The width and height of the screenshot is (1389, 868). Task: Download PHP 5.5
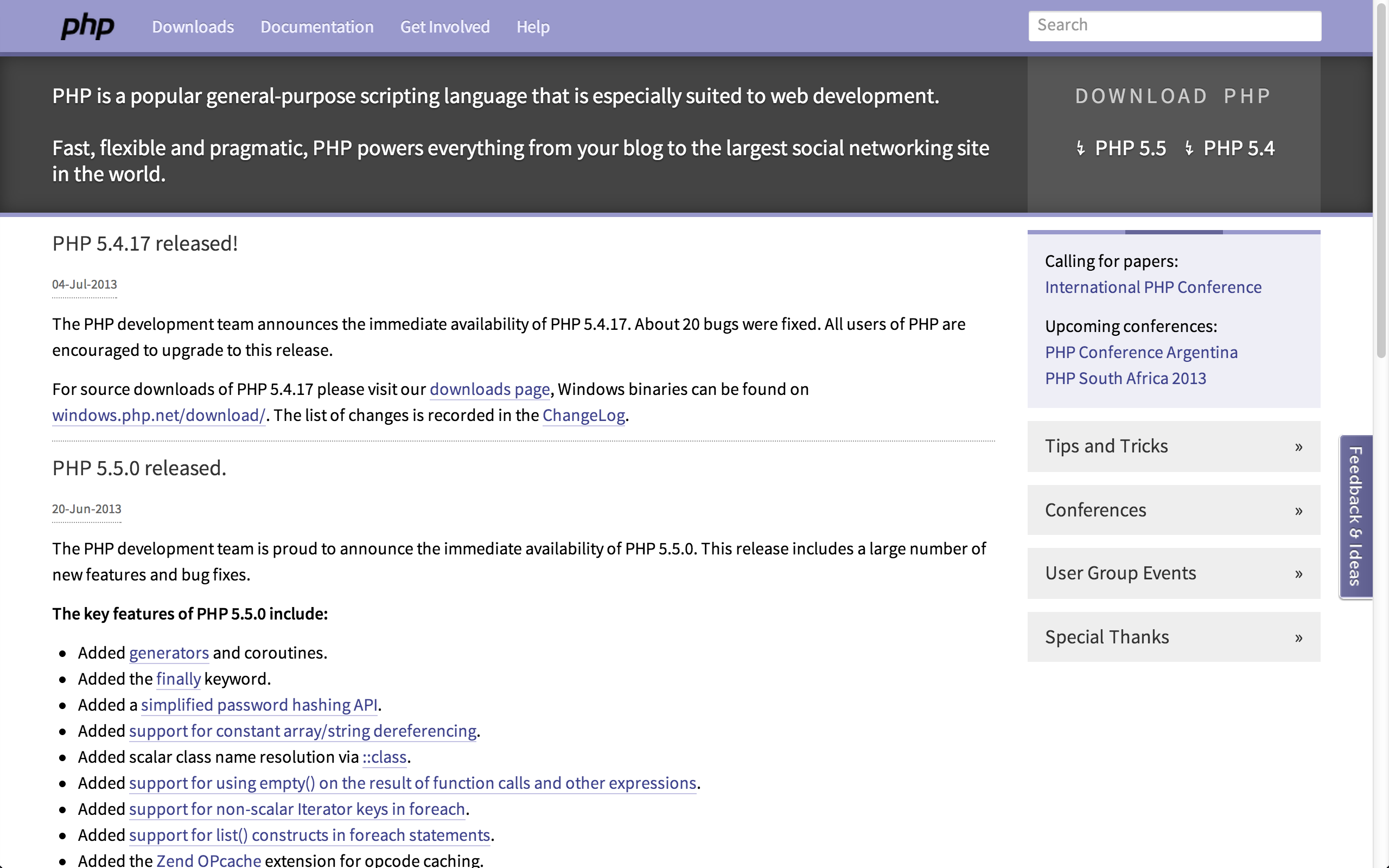(x=1130, y=148)
